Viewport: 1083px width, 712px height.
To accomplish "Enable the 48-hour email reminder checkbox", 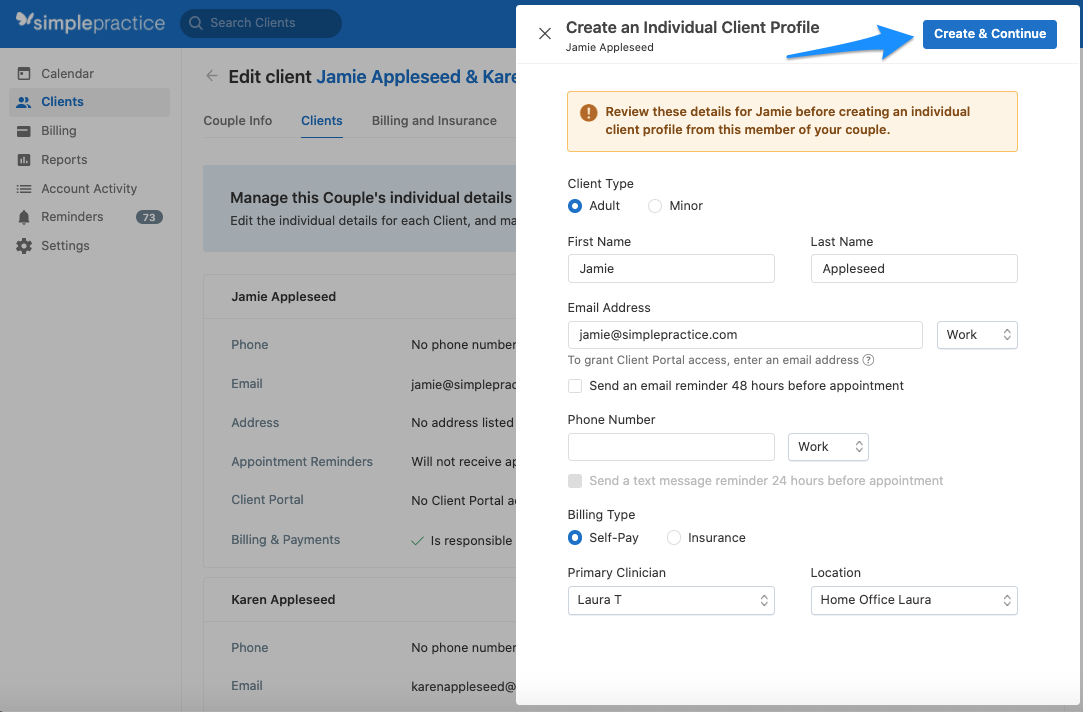I will point(575,386).
